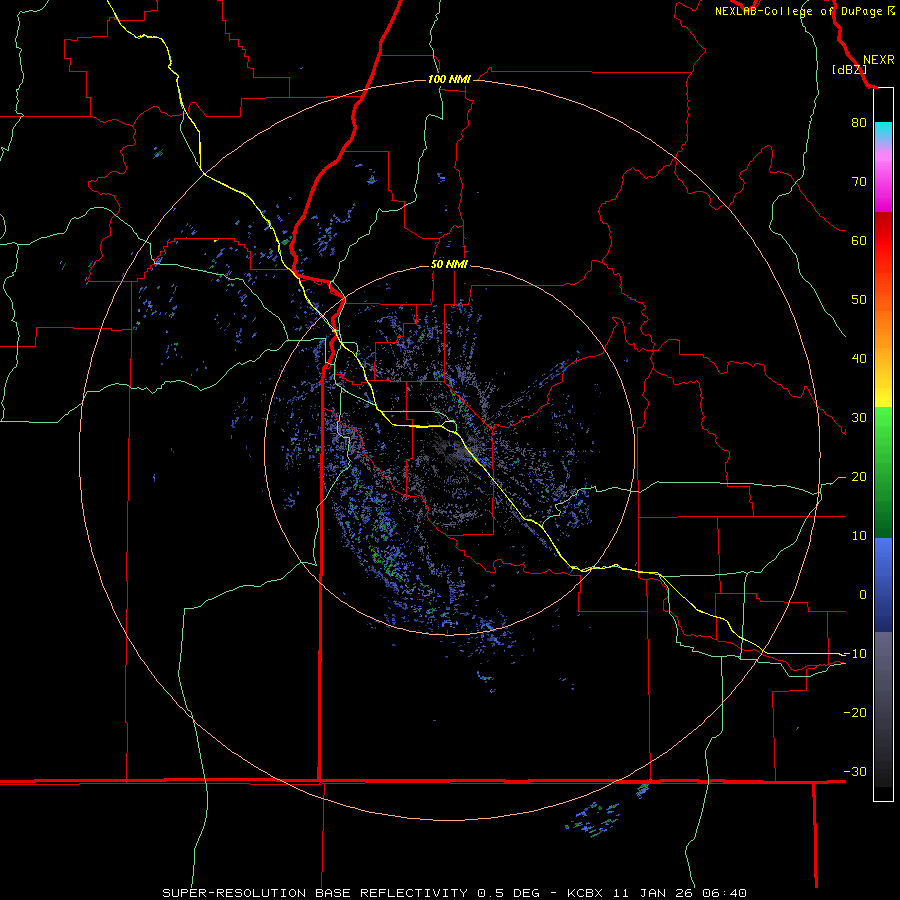Click the NEXR label above the color scale
Image resolution: width=900 pixels, height=900 pixels.
tap(878, 60)
